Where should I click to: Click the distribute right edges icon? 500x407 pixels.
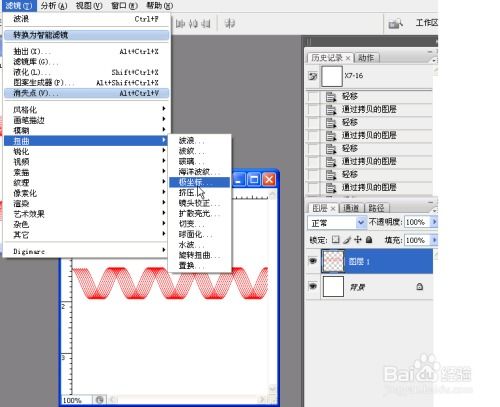(x=206, y=24)
